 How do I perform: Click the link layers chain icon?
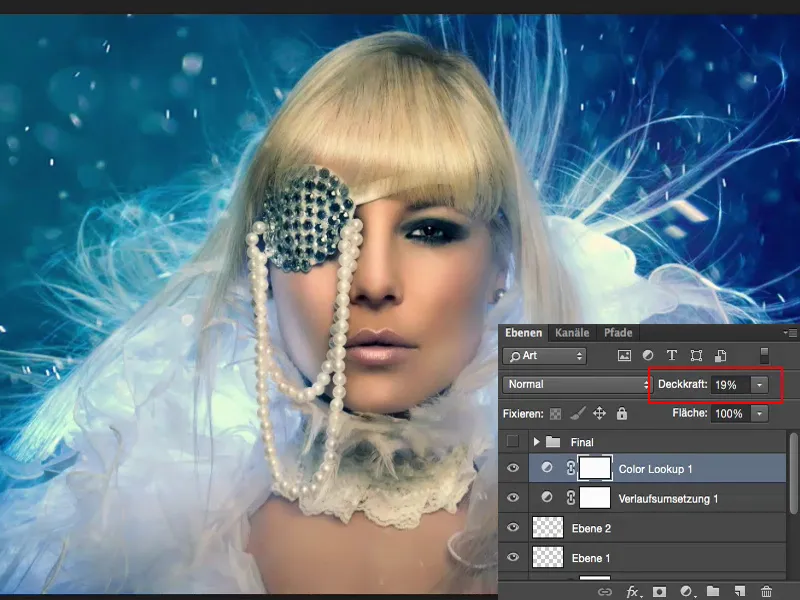pyautogui.click(x=605, y=591)
